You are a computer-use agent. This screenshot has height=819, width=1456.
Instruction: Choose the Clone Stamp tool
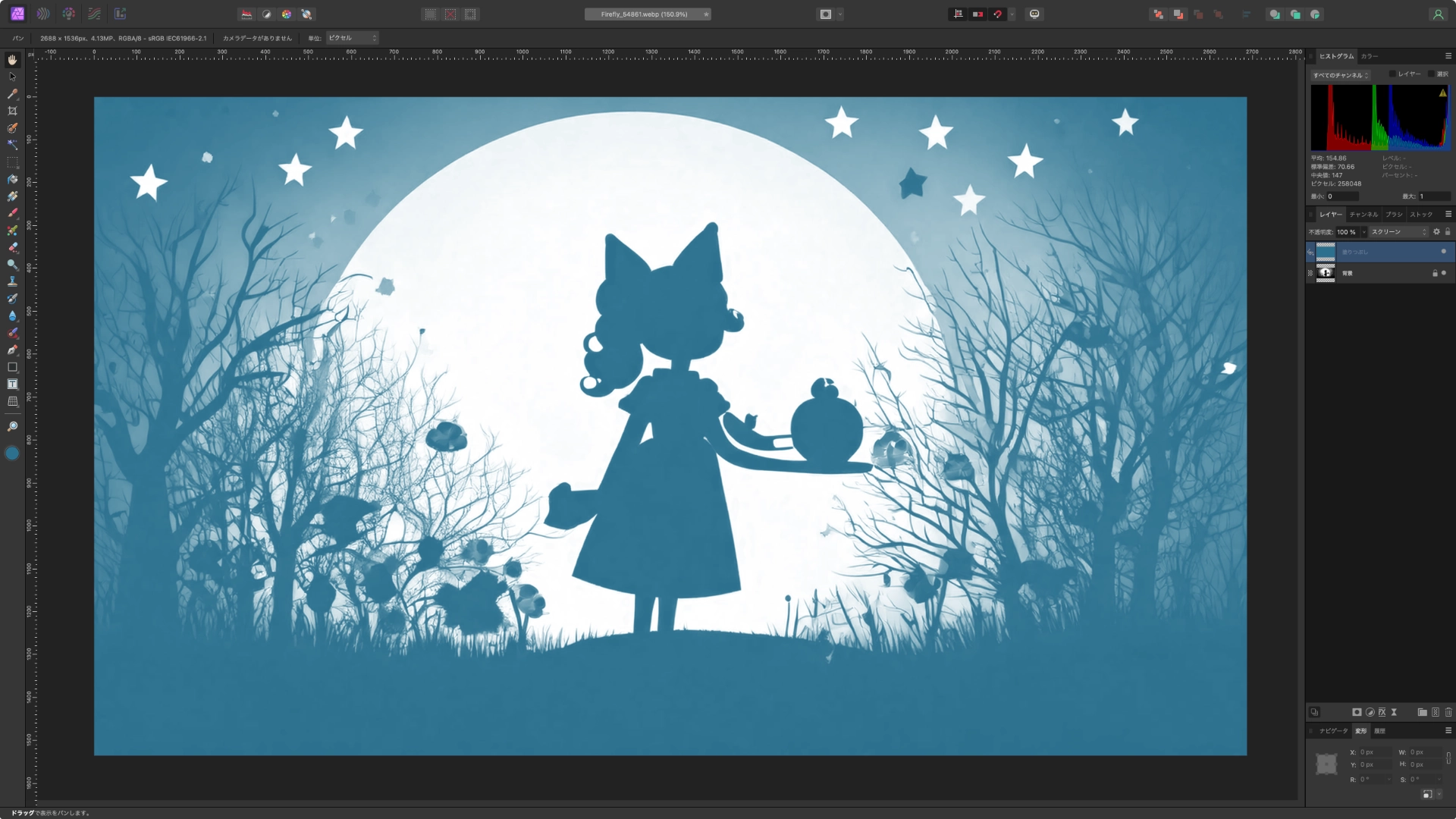[x=12, y=281]
